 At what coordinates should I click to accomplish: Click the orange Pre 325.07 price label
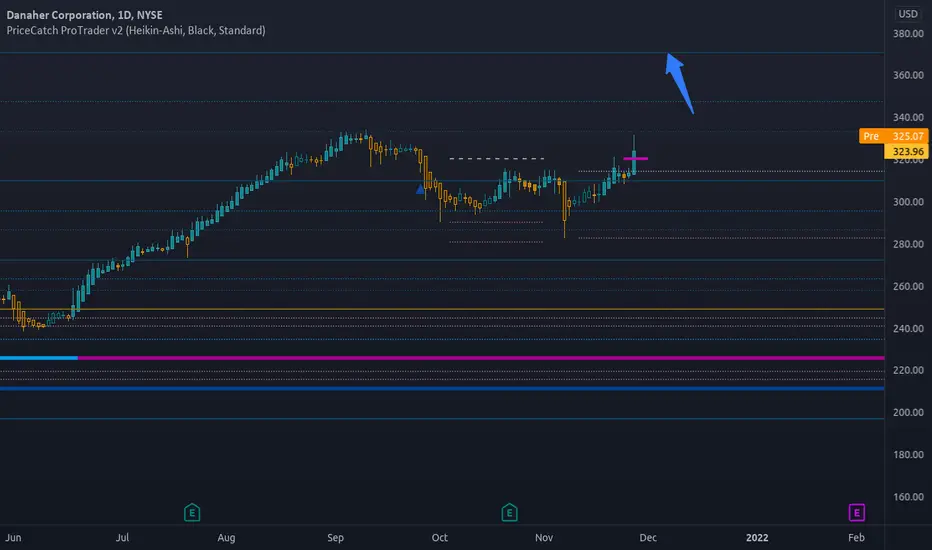tap(893, 136)
